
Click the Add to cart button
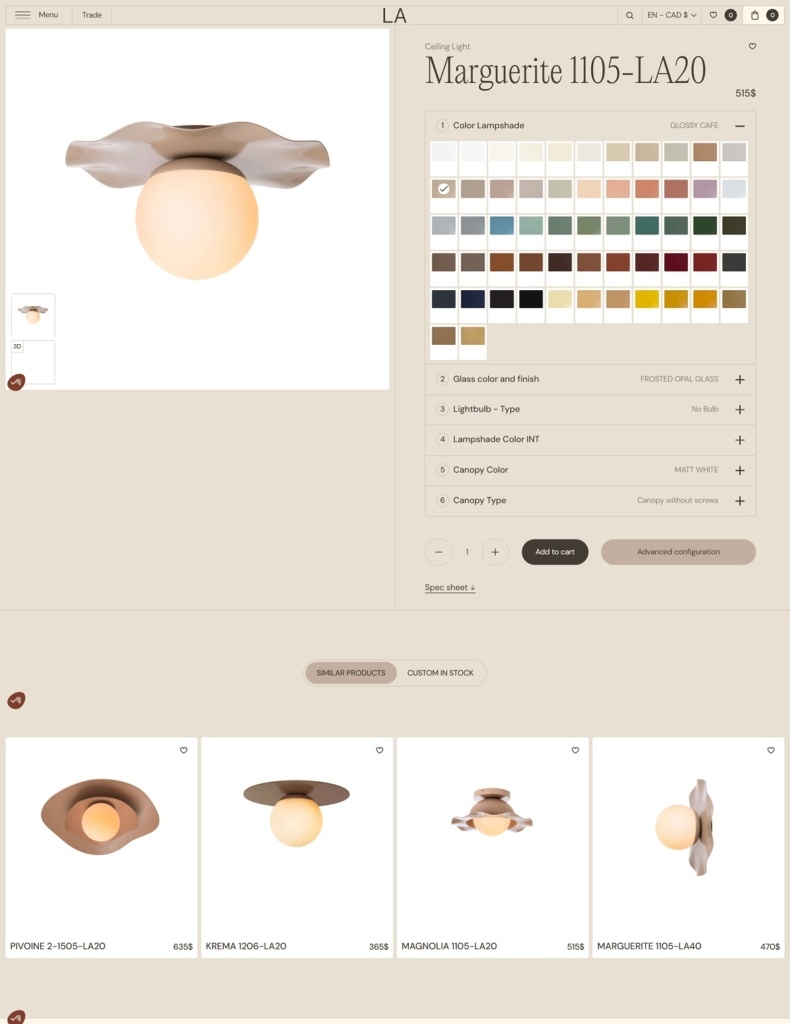point(555,552)
